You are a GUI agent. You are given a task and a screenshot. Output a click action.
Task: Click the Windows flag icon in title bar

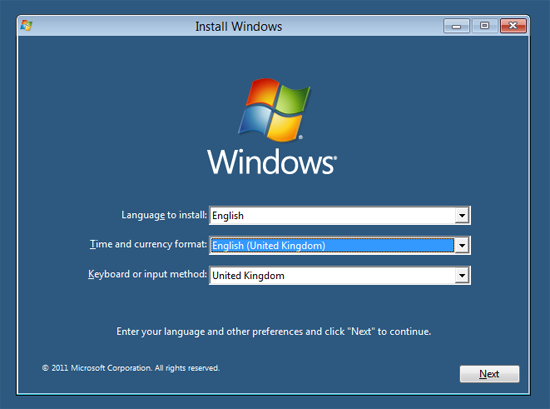pyautogui.click(x=26, y=26)
